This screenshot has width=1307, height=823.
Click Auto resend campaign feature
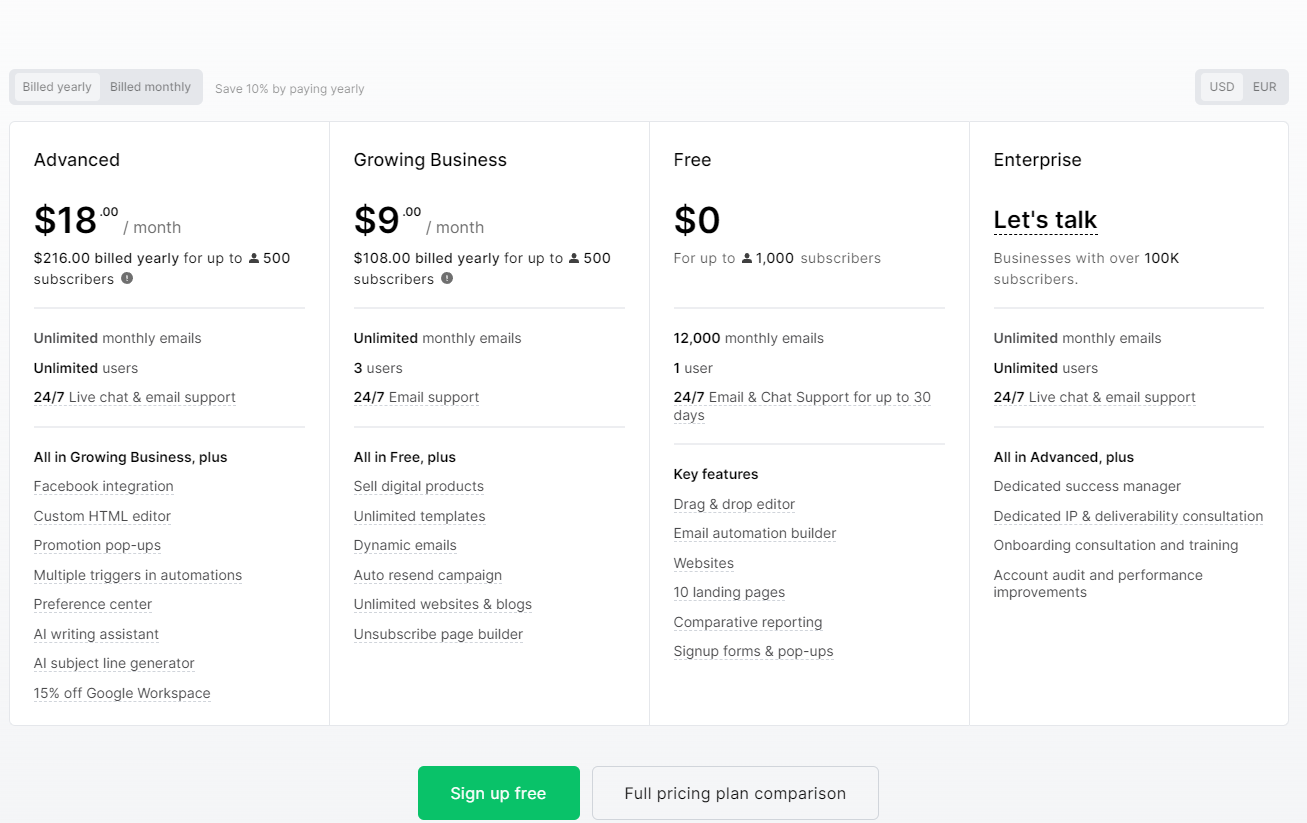[x=428, y=575]
